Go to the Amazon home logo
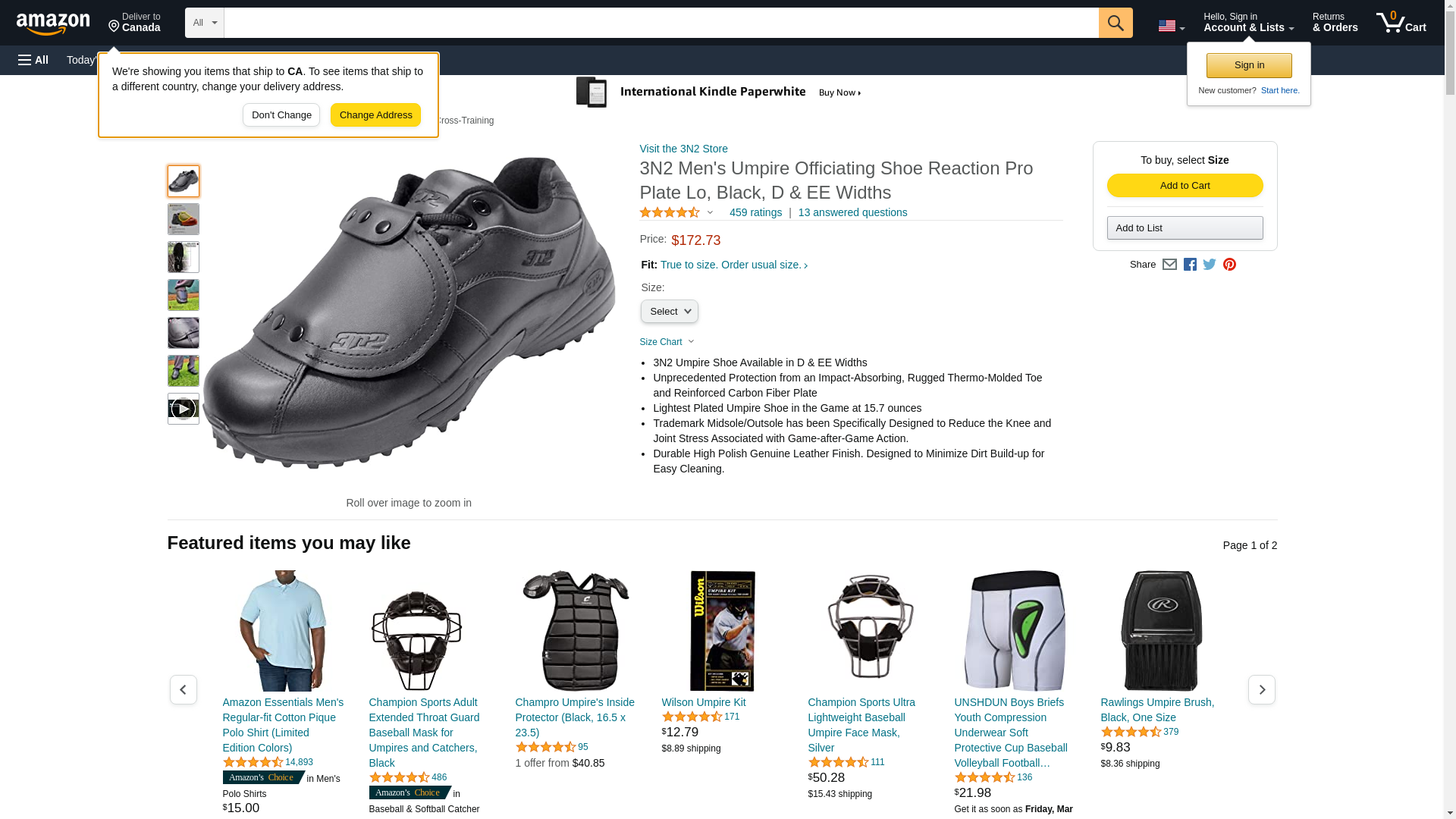The width and height of the screenshot is (1456, 819). [x=53, y=24]
